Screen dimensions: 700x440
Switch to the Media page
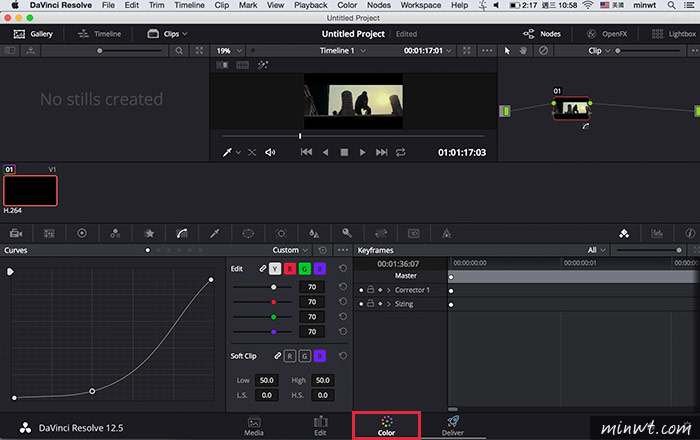click(254, 426)
